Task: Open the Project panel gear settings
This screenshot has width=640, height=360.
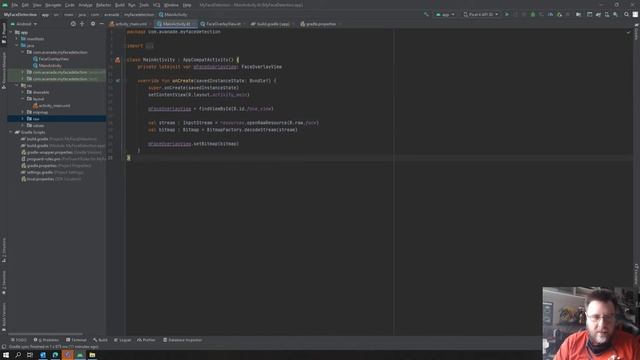Action: [x=93, y=24]
